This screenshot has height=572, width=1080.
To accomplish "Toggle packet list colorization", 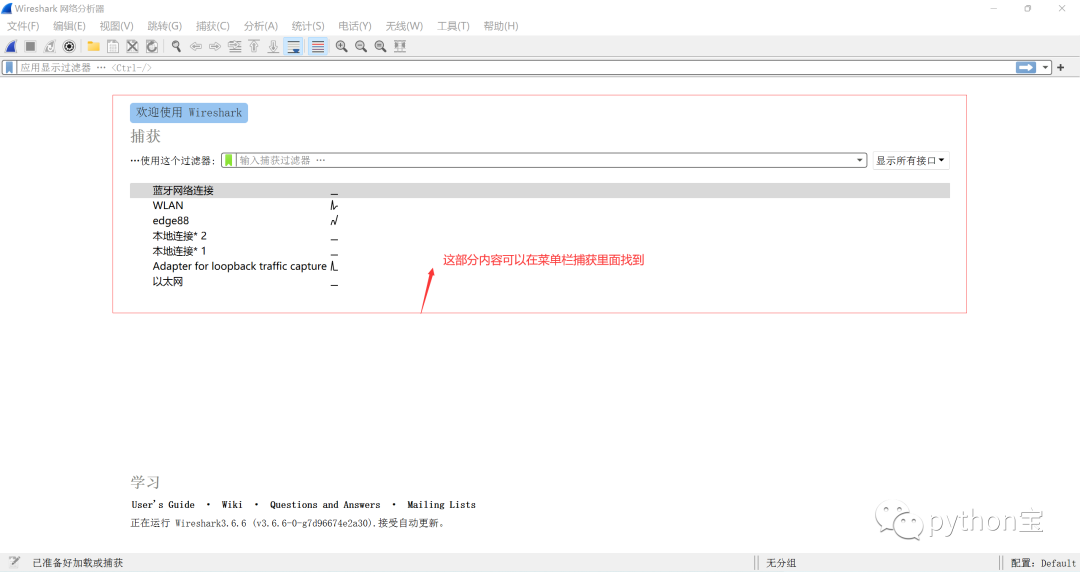I will [x=318, y=46].
